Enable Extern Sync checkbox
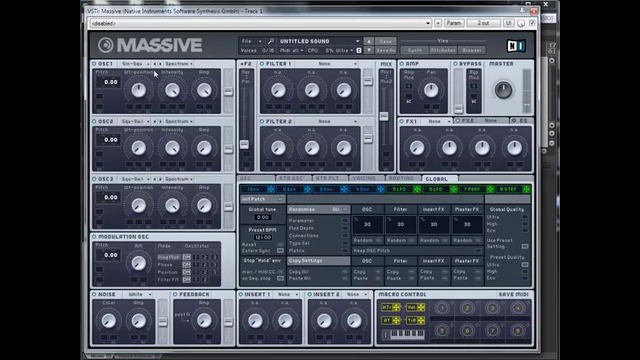This screenshot has height=360, width=640. tap(280, 251)
